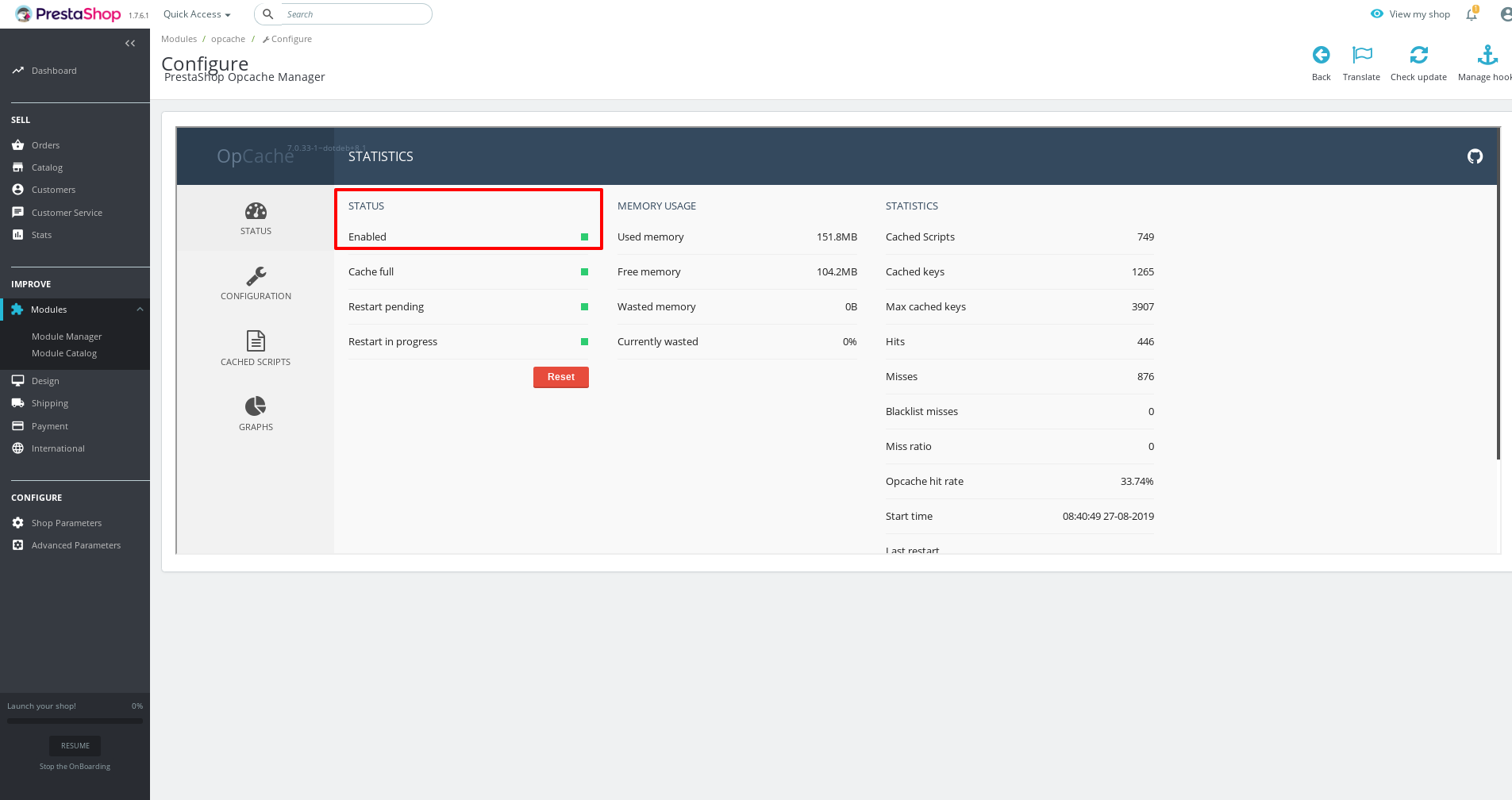Screen dimensions: 1512x800
Task: Select the Graphs pie chart tab
Action: [x=256, y=414]
